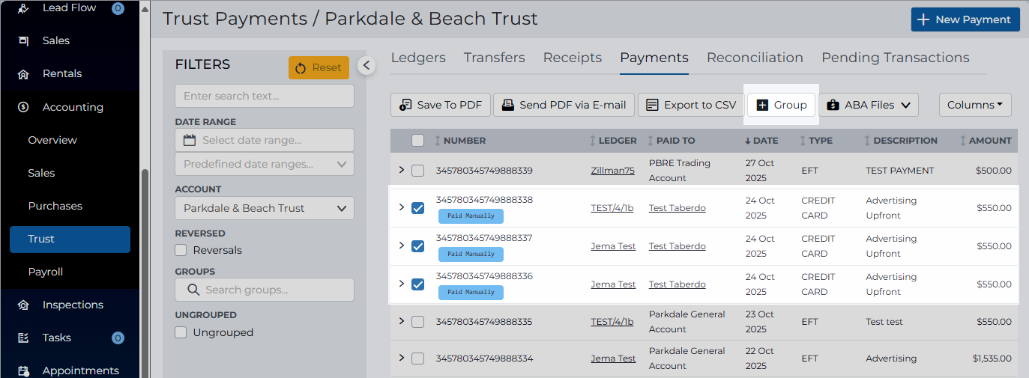
Task: Expand row details for payment 345780345749888334
Action: tap(401, 358)
